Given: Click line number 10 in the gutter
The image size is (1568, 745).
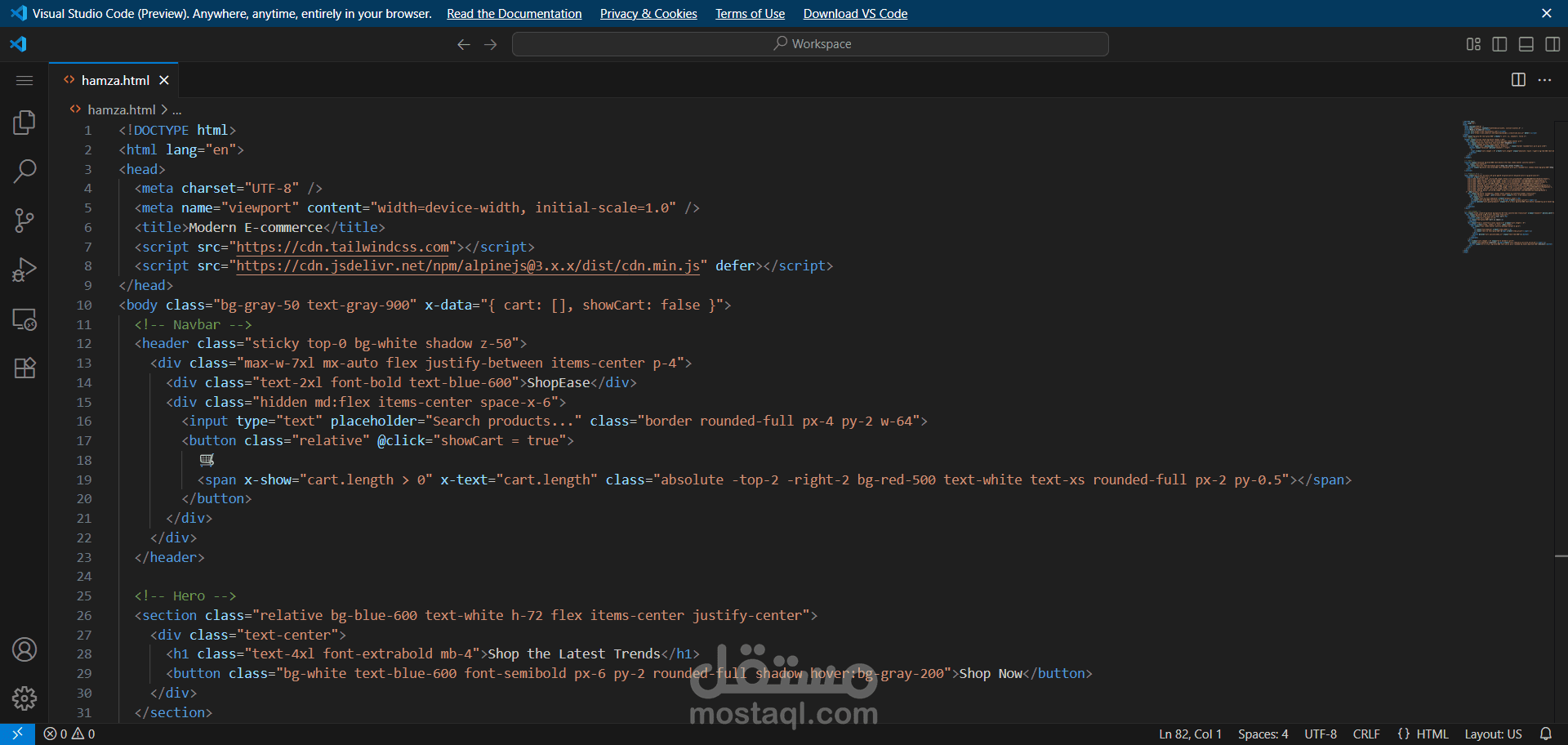Looking at the screenshot, I should coord(84,306).
